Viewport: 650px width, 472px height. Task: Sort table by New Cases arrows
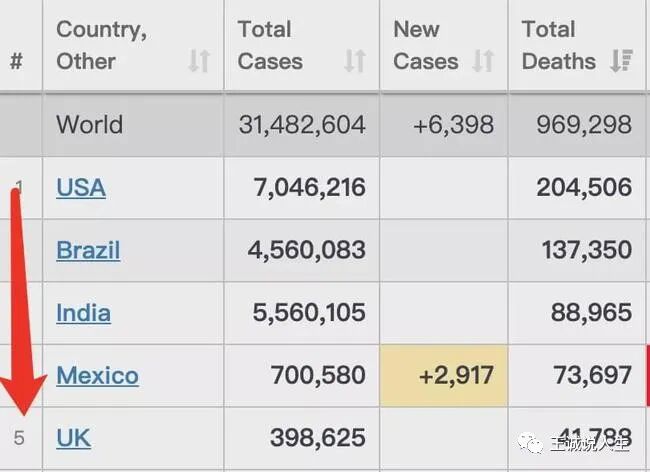[483, 61]
